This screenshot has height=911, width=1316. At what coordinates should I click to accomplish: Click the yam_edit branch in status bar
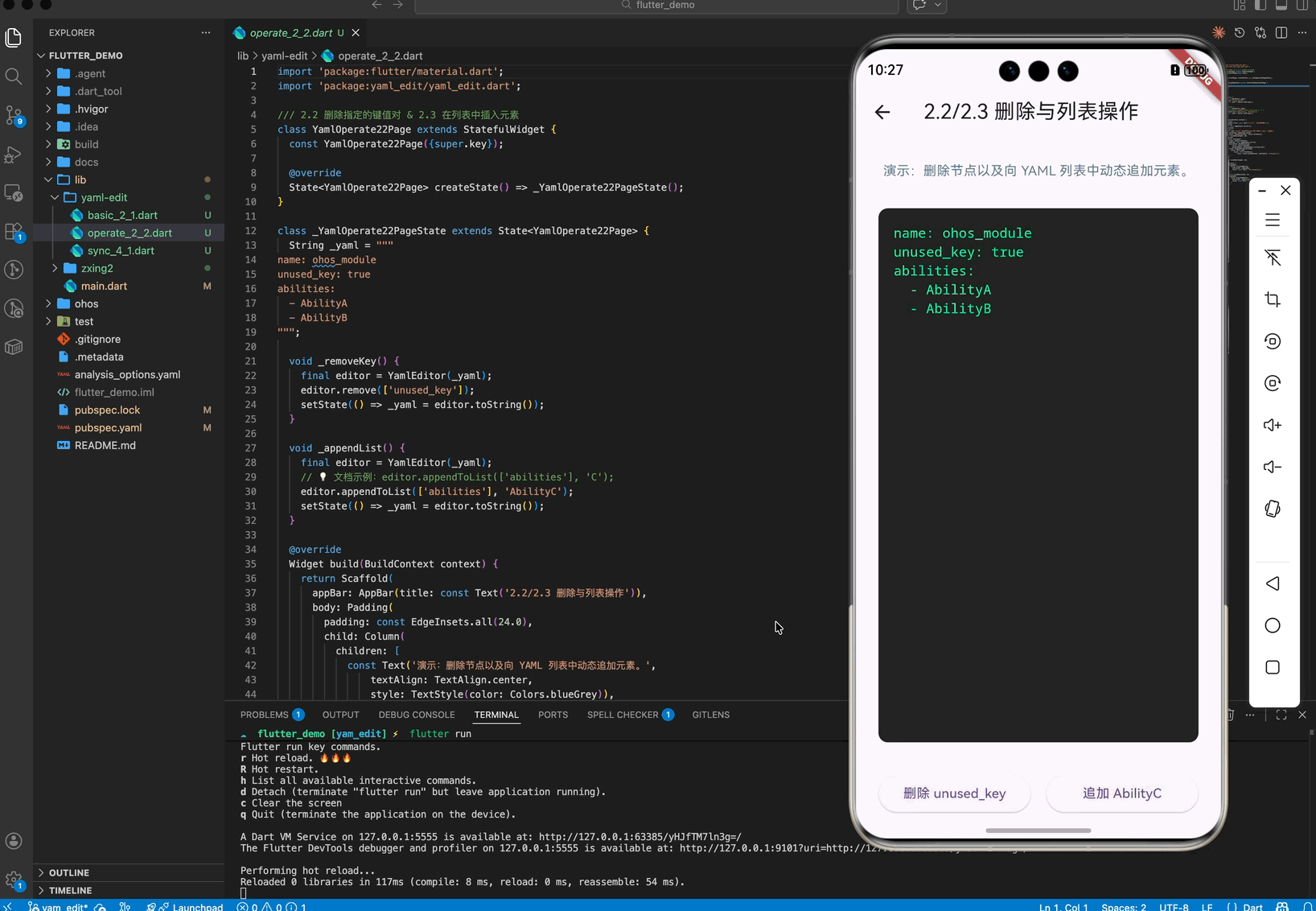click(x=59, y=906)
